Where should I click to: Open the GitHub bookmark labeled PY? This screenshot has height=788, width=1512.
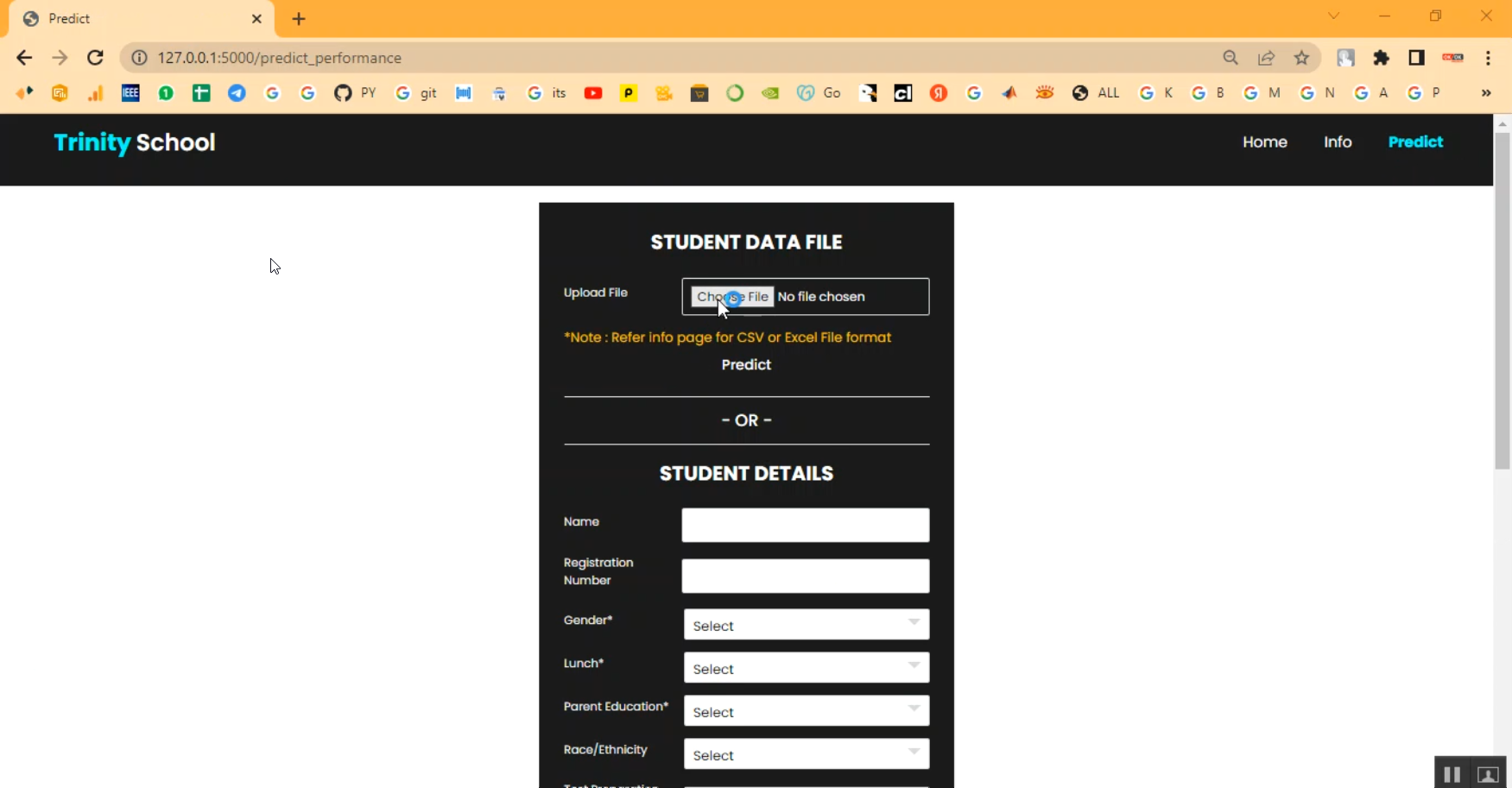point(355,93)
